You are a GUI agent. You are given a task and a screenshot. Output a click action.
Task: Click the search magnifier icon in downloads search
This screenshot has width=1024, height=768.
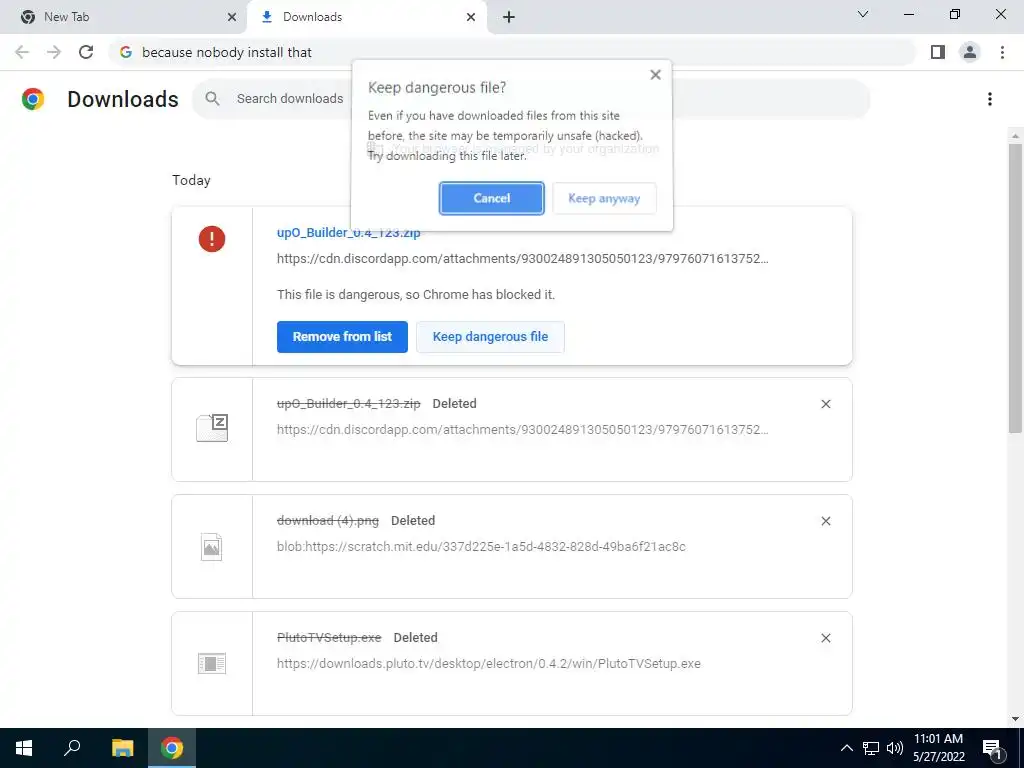point(212,99)
